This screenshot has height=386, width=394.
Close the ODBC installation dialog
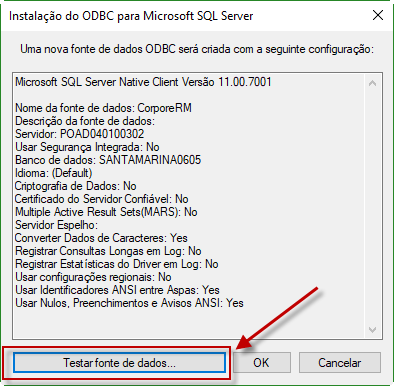click(x=378, y=15)
